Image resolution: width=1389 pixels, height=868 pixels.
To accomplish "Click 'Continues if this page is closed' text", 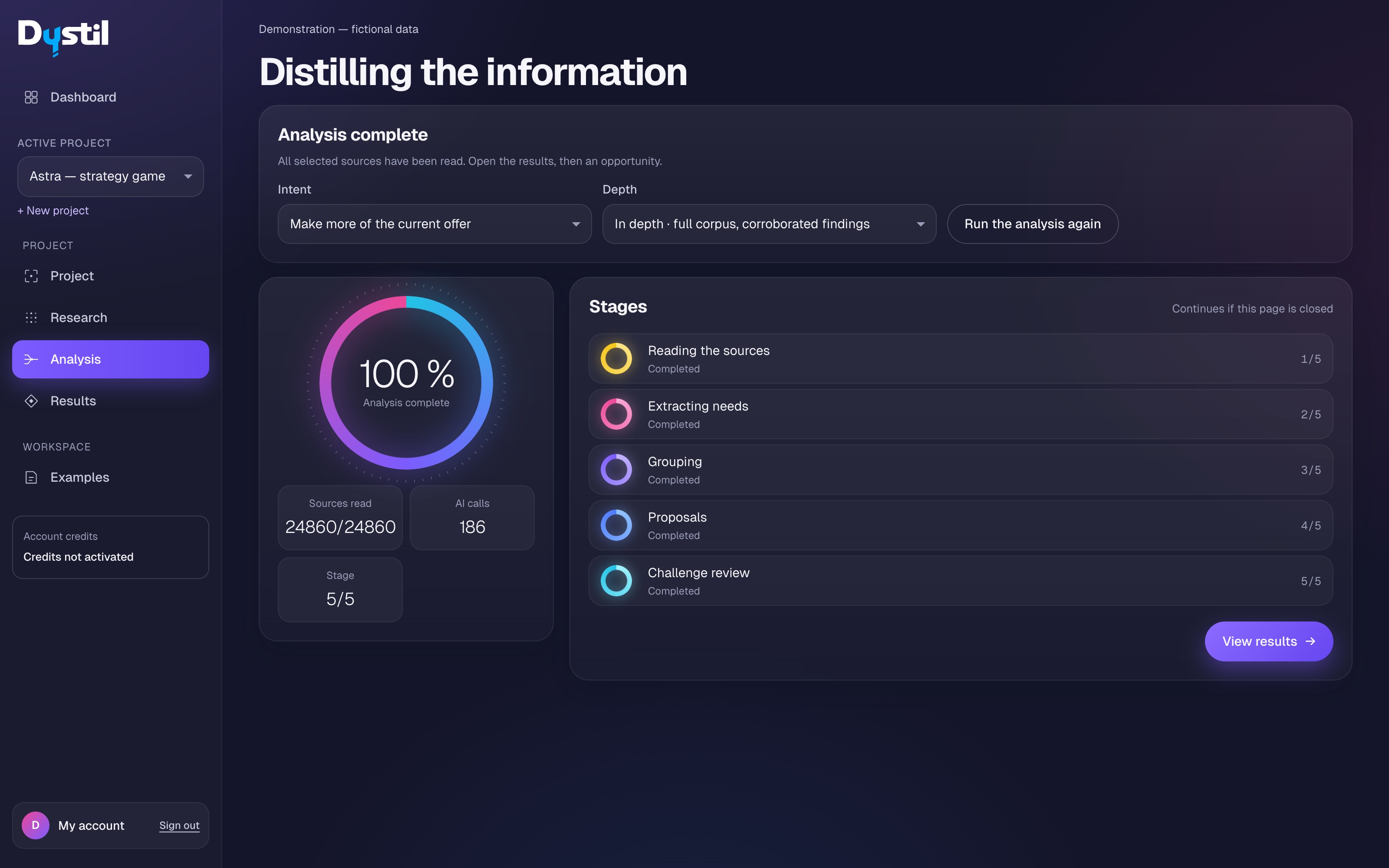I will (x=1252, y=309).
